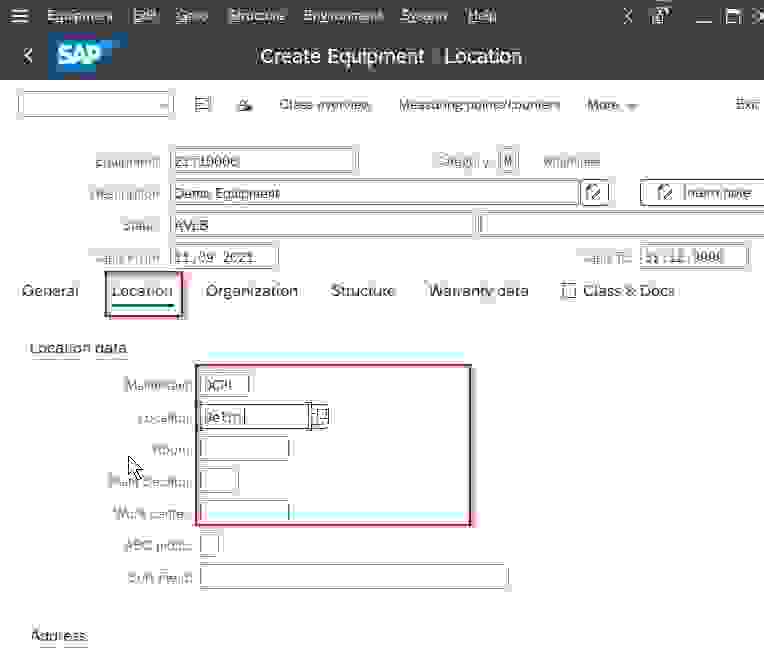Open the Warranty data tab
The height and width of the screenshot is (652, 764).
click(478, 291)
